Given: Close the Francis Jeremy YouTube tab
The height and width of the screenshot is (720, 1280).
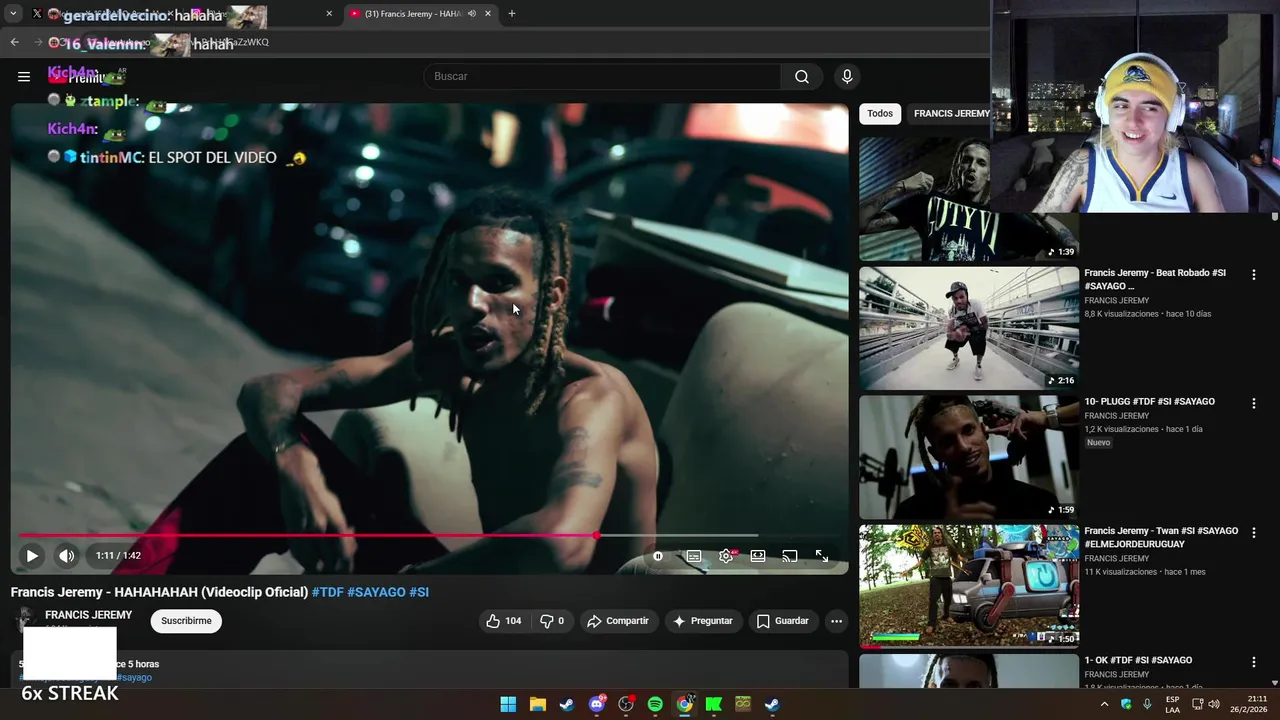Looking at the screenshot, I should click(488, 14).
